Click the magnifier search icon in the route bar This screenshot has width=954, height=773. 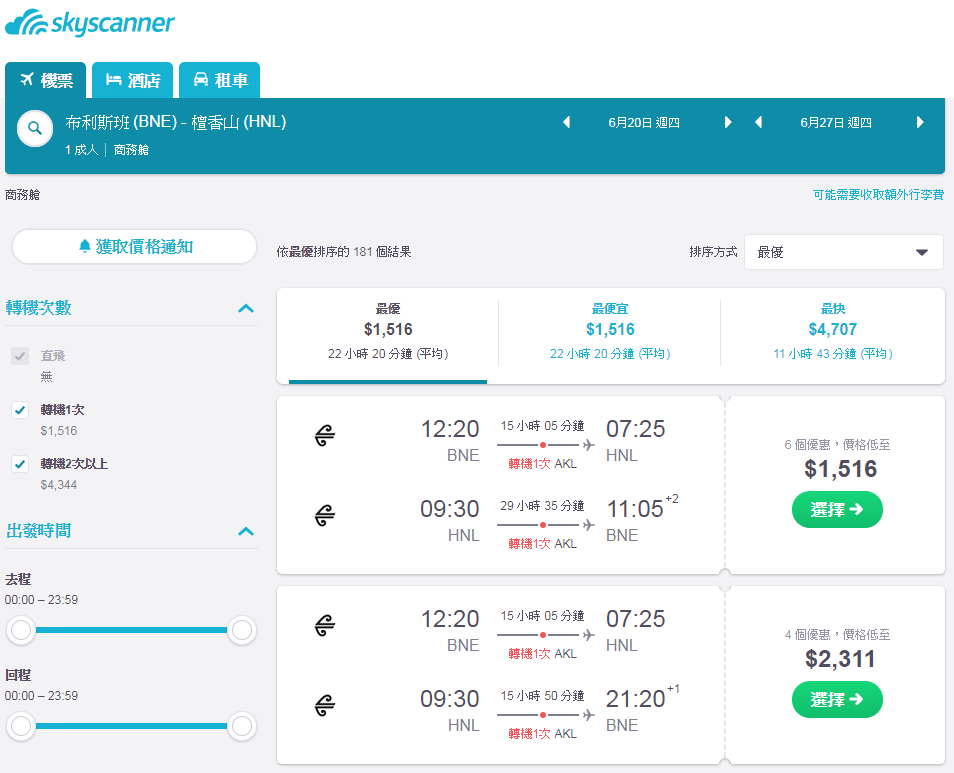(35, 128)
